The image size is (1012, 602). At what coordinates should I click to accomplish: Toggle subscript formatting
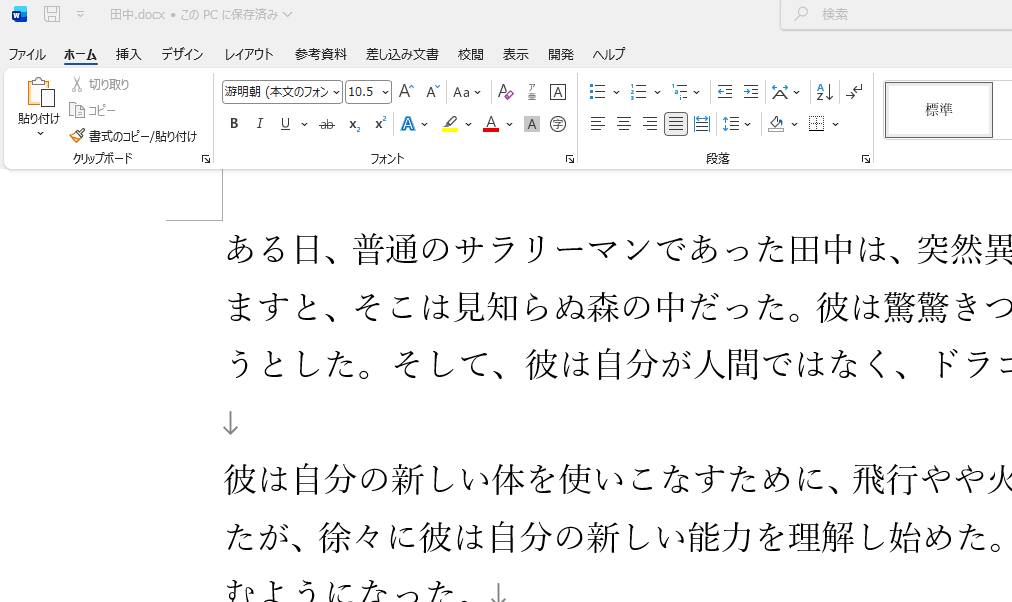pos(354,124)
